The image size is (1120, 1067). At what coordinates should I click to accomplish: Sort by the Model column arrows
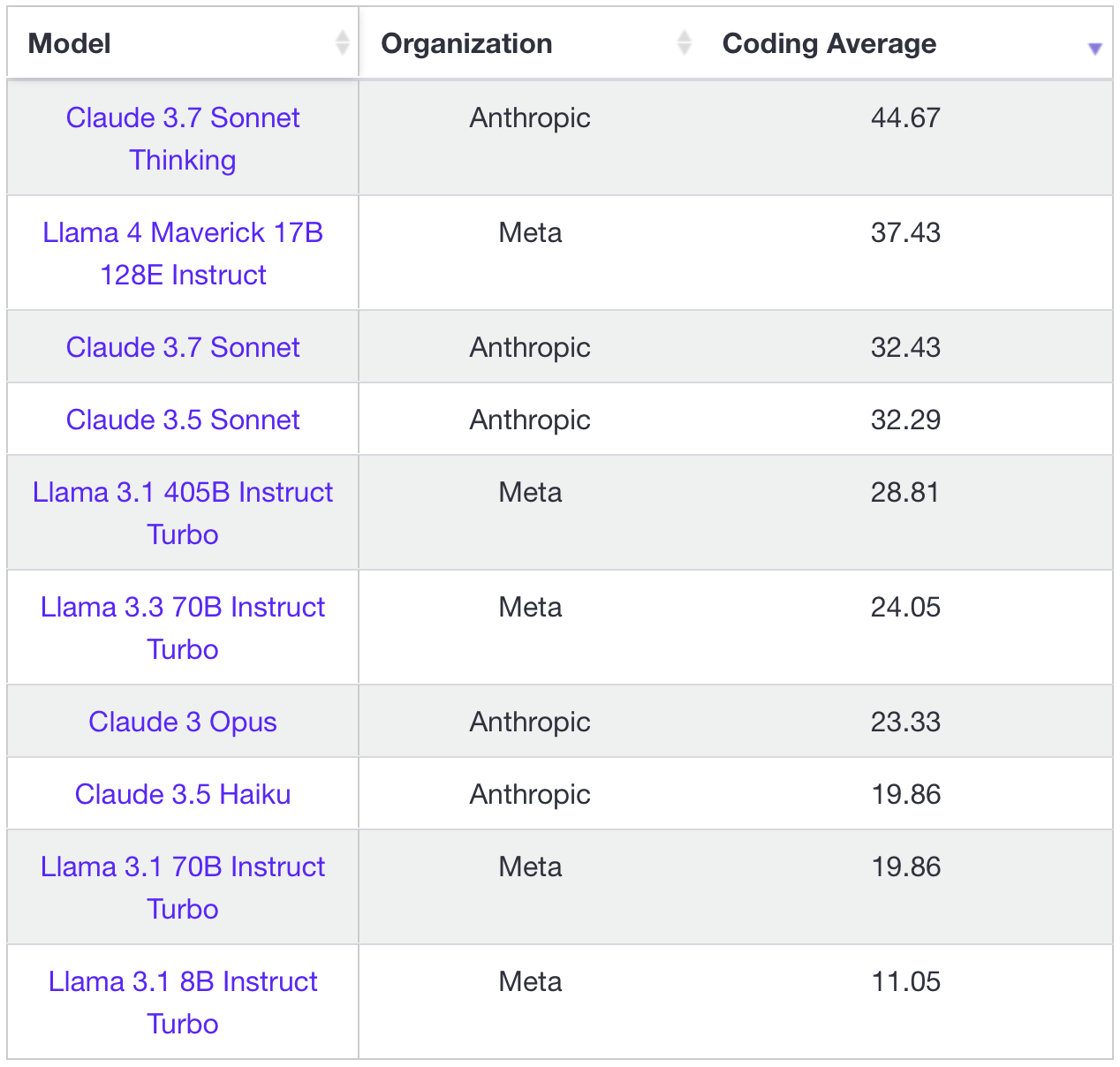(343, 42)
